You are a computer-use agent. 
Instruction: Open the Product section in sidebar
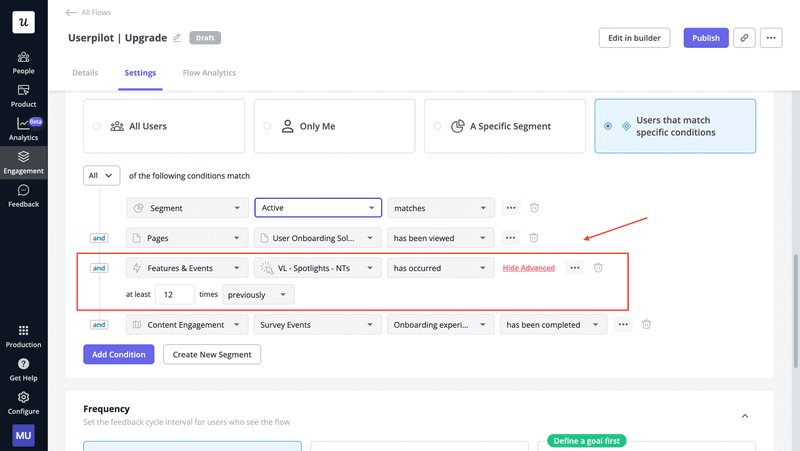pyautogui.click(x=23, y=96)
